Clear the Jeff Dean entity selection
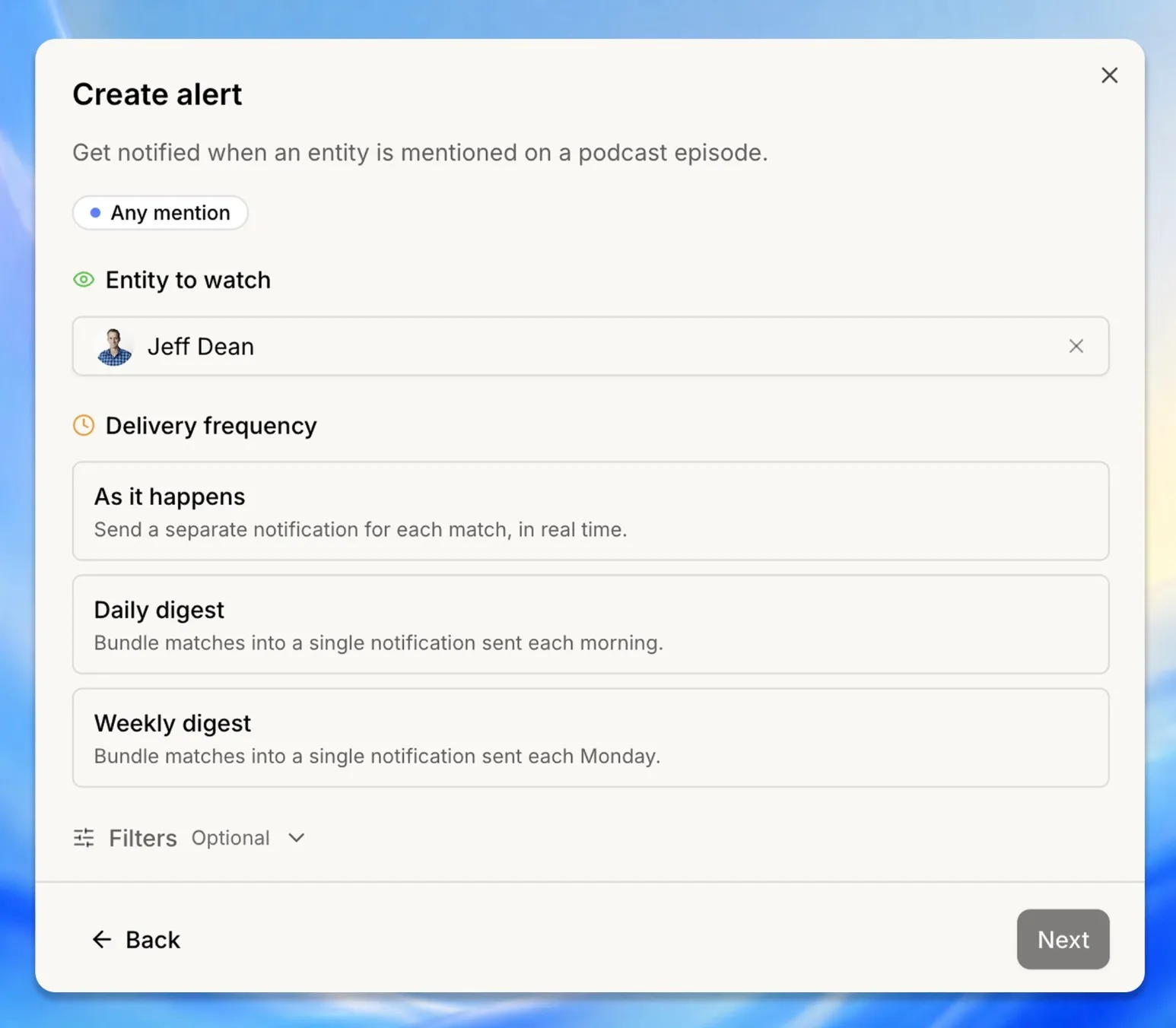This screenshot has width=1176, height=1028. click(1076, 346)
